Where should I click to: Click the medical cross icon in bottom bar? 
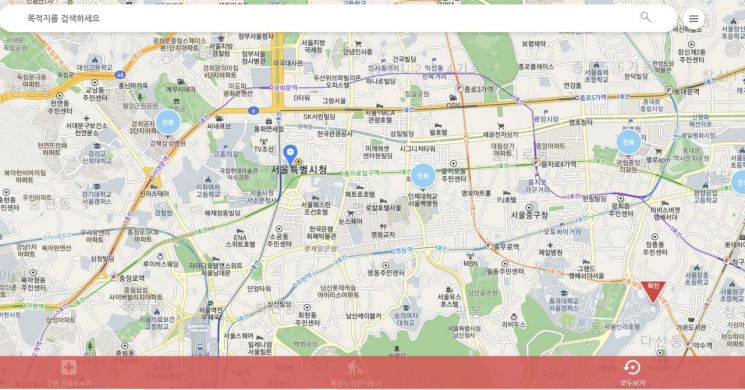click(x=69, y=367)
